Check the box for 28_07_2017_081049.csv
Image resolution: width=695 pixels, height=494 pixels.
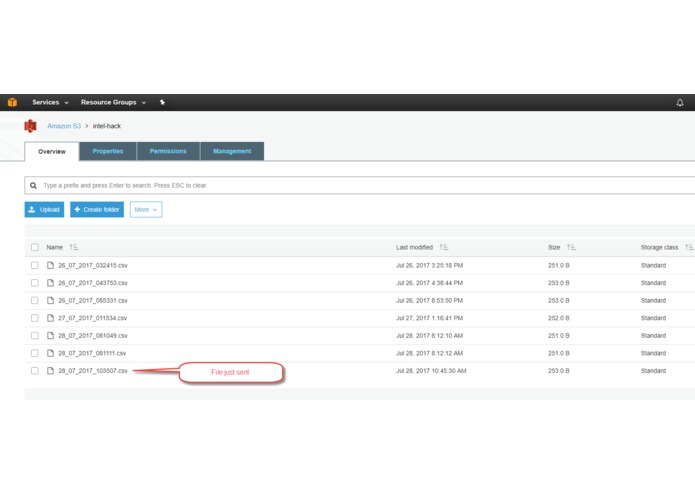click(x=35, y=335)
